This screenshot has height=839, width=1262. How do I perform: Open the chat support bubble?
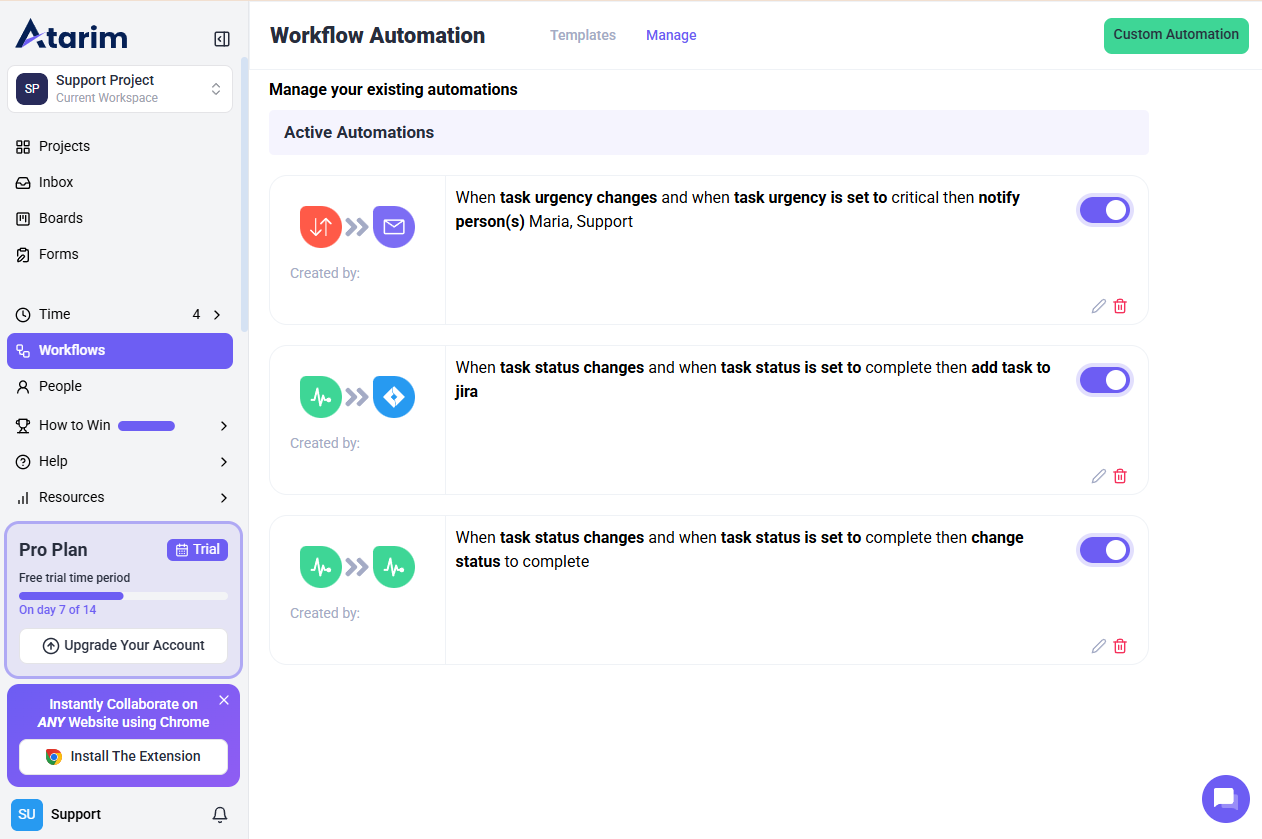(x=1225, y=798)
